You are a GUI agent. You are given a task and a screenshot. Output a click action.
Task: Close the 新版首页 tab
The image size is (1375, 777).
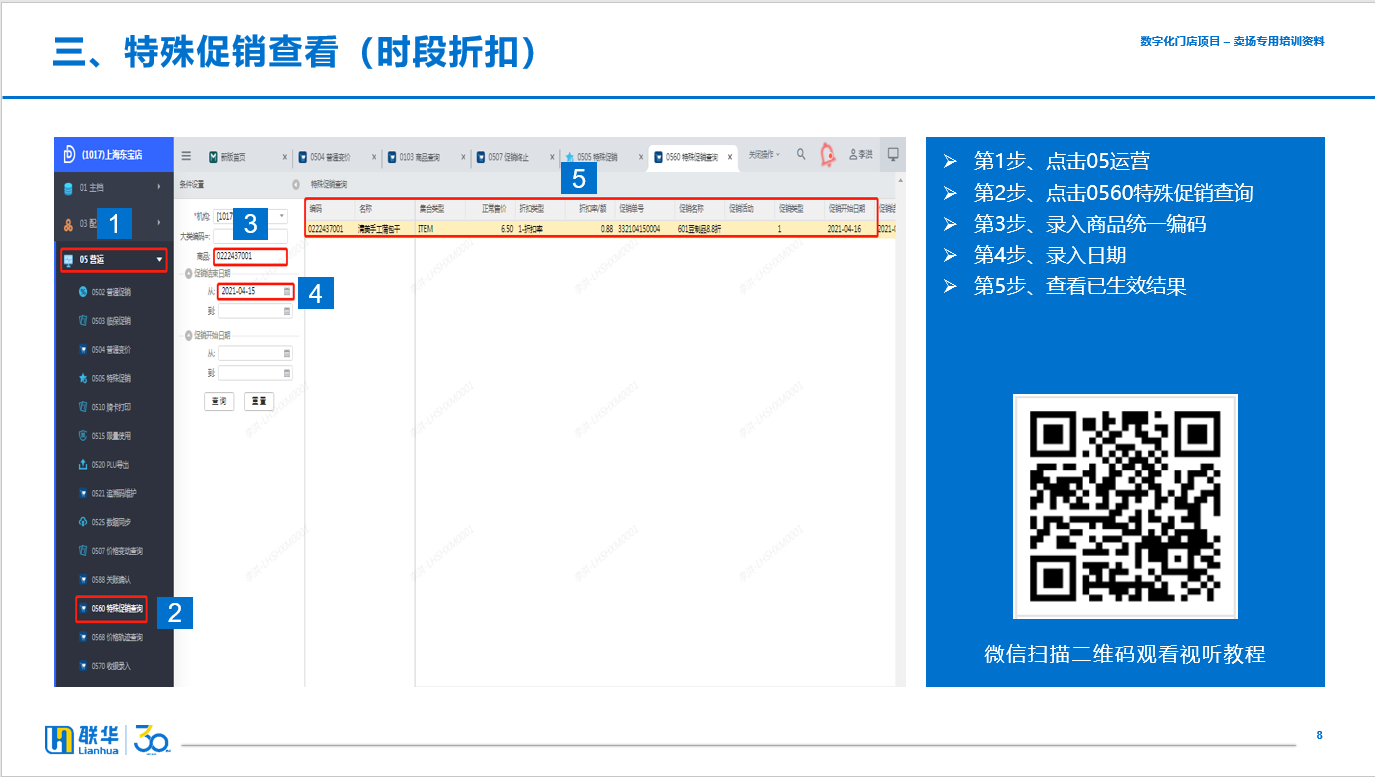[x=284, y=157]
